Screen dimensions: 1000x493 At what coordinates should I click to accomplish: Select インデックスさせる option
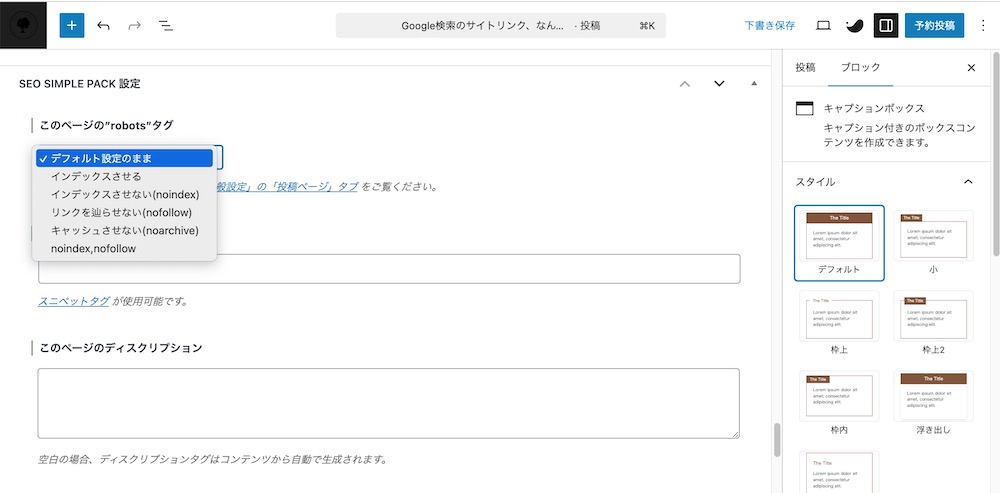pyautogui.click(x=124, y=176)
